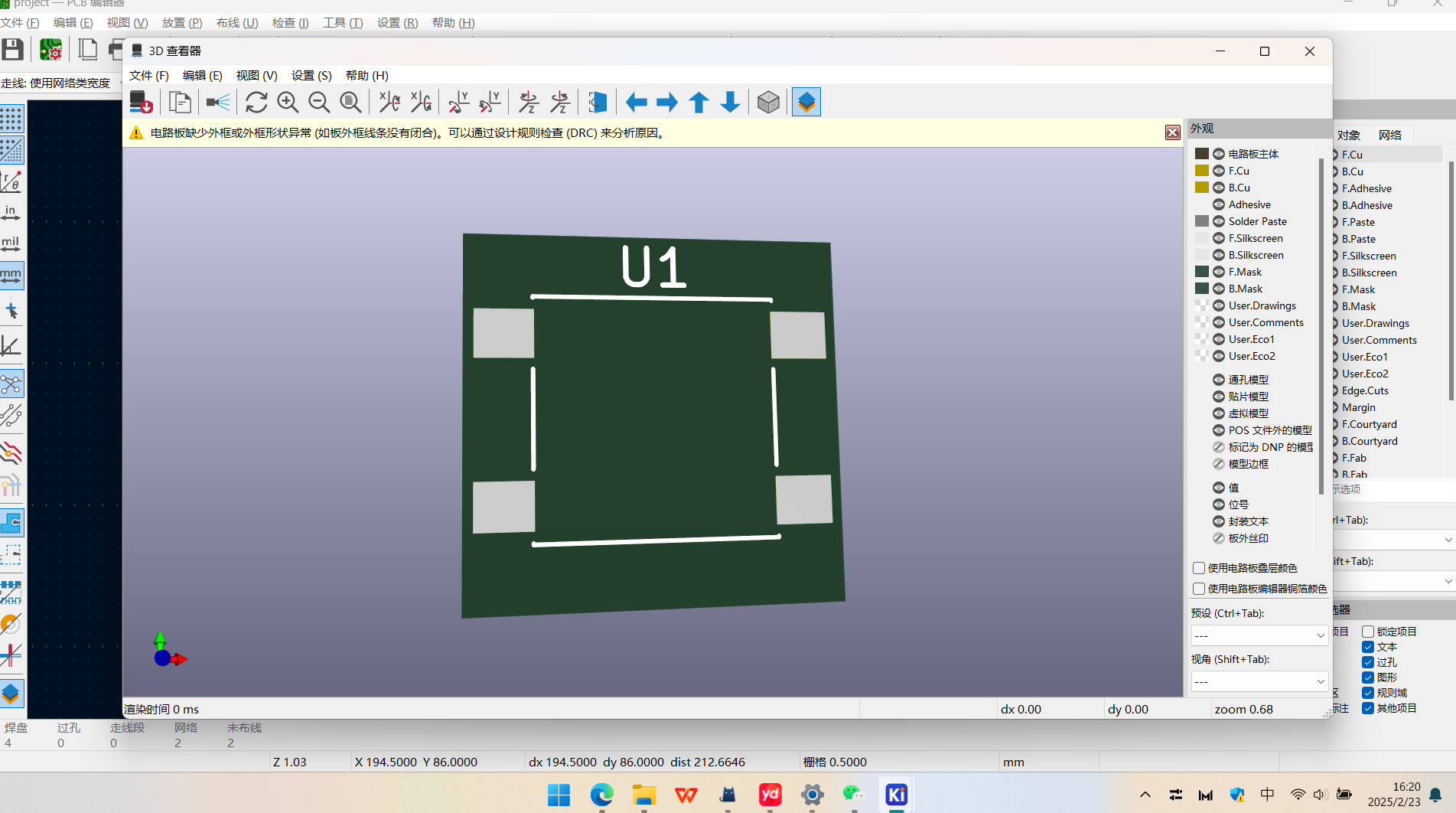Uncheck the 过孔 selection filter checkbox

coord(1368,662)
